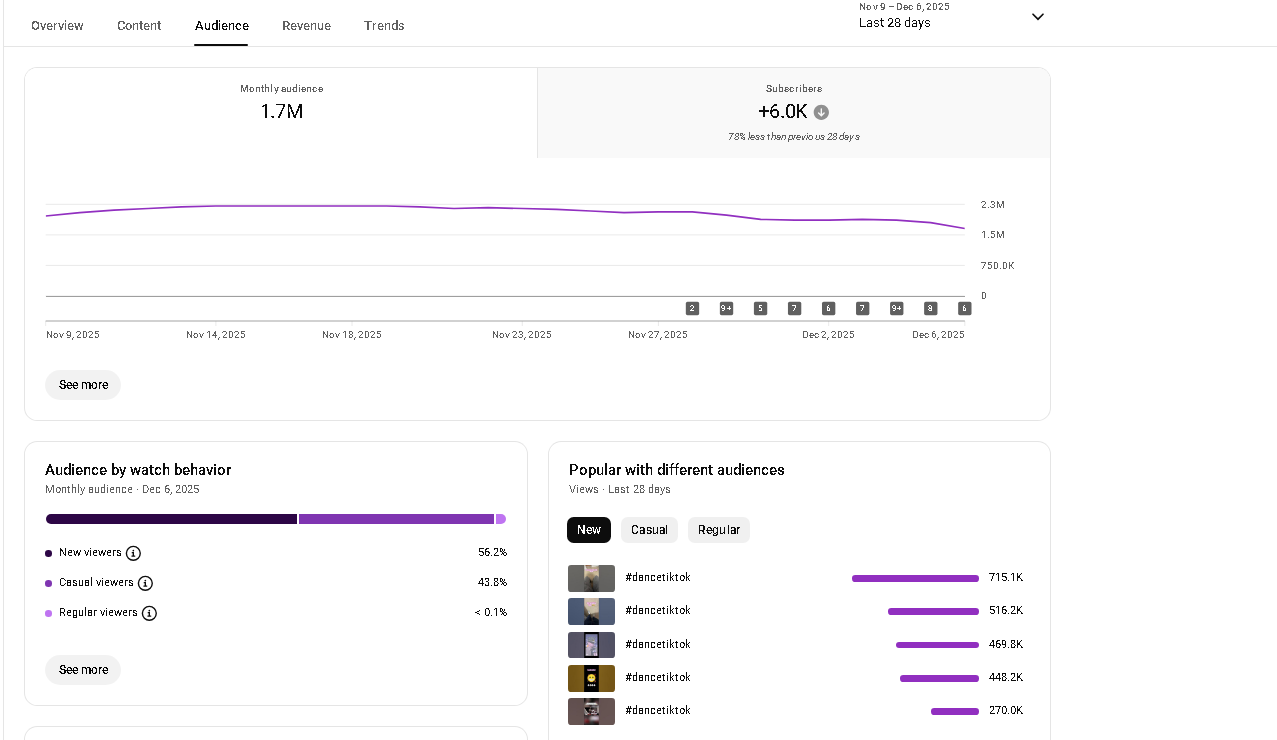Image resolution: width=1277 pixels, height=740 pixels.
Task: Go to the Content tab
Action: point(139,25)
